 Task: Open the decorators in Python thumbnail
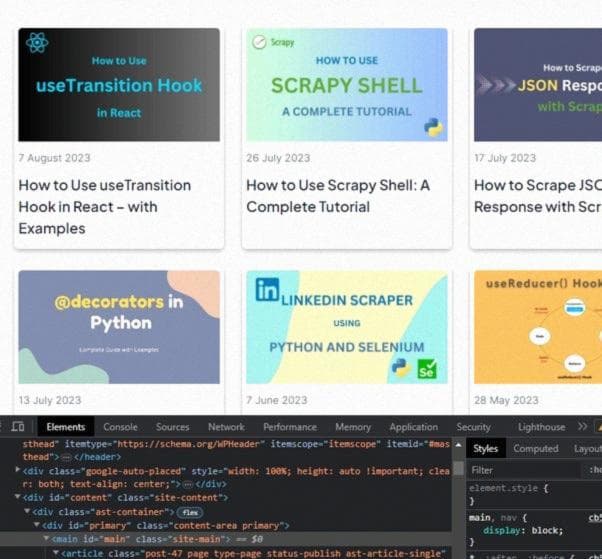(119, 327)
